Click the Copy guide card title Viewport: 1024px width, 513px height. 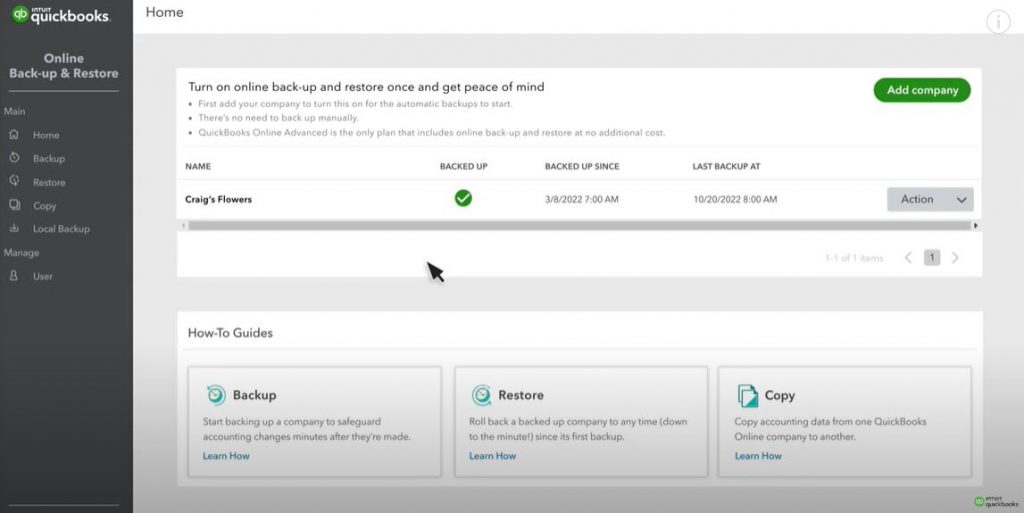pos(780,396)
